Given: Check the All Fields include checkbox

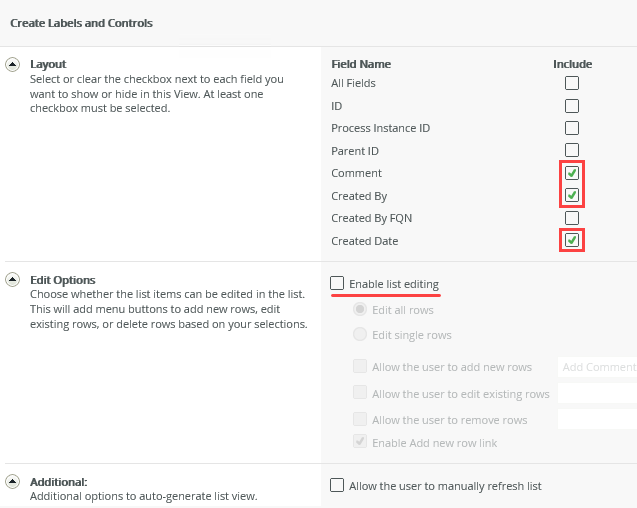Looking at the screenshot, I should (572, 83).
